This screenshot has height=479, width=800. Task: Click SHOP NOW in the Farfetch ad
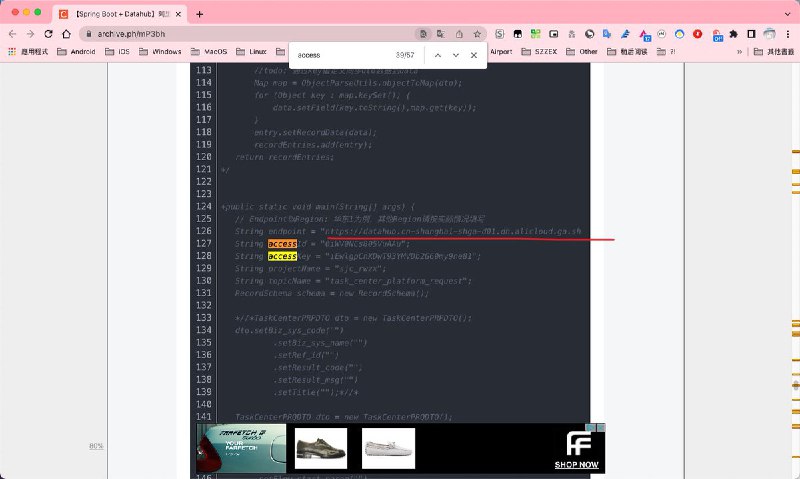(577, 465)
